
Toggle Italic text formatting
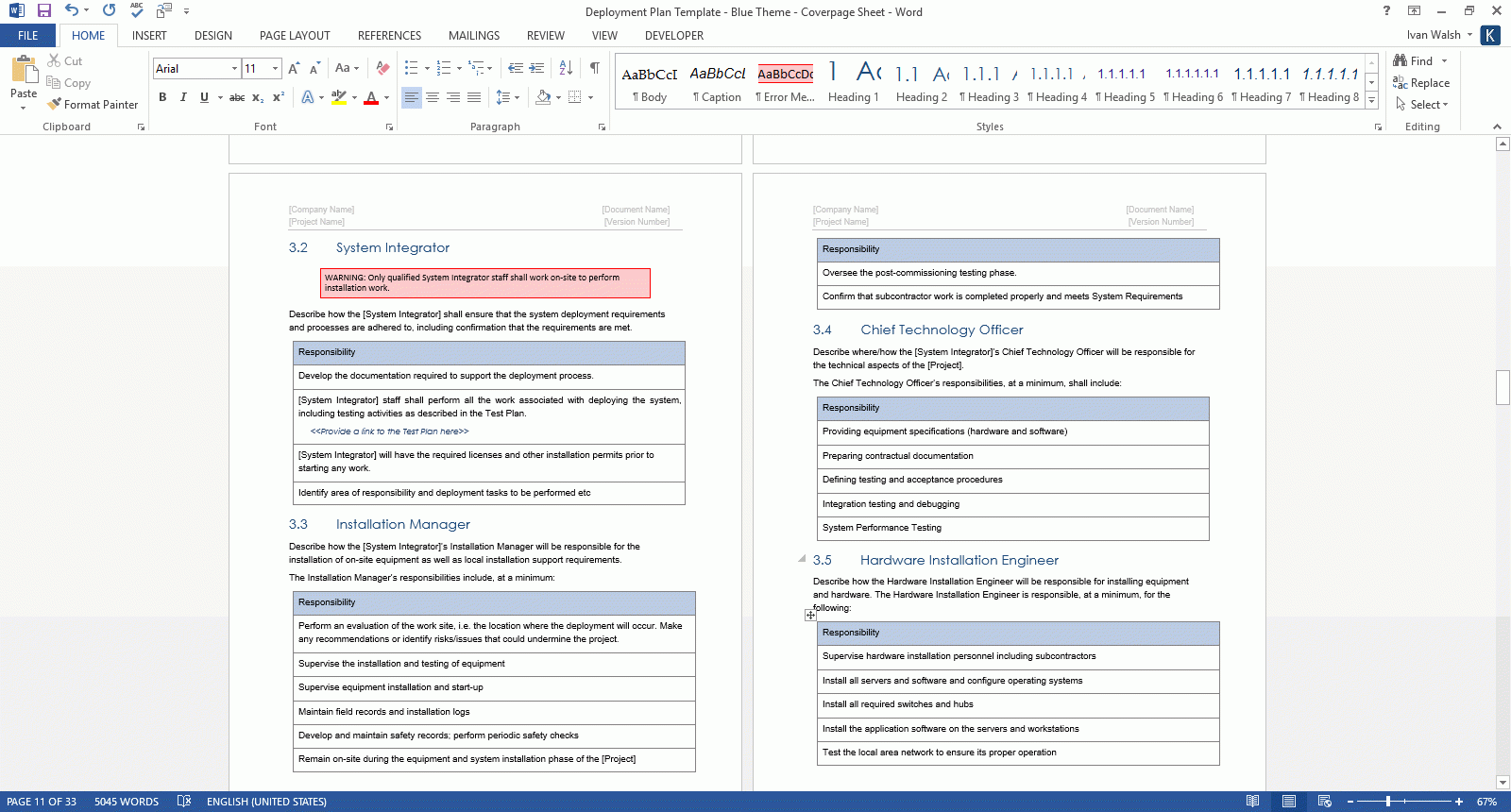tap(183, 97)
